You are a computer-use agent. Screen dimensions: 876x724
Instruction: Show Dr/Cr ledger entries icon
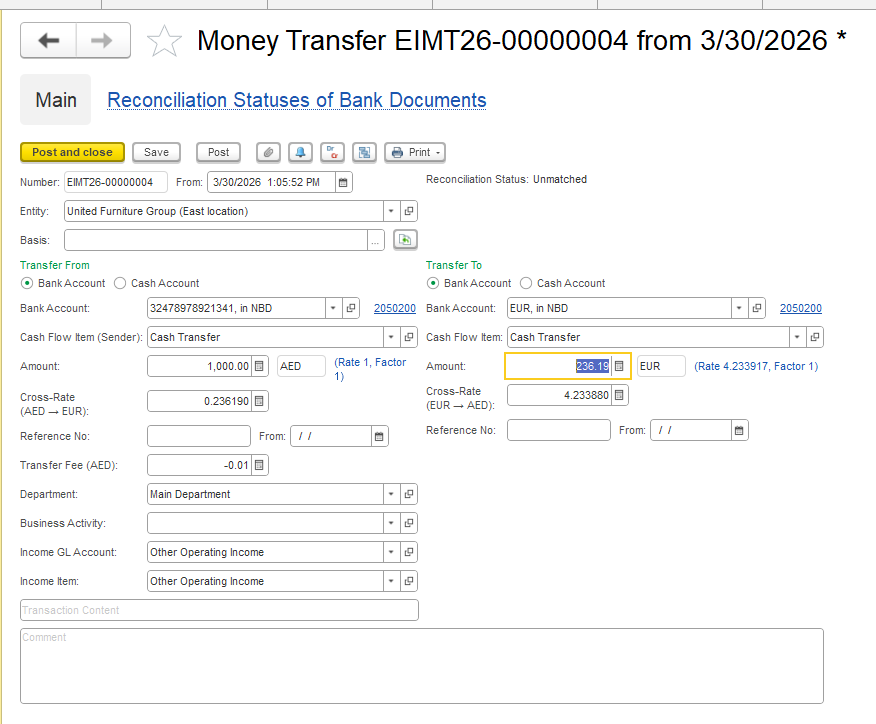(x=332, y=152)
